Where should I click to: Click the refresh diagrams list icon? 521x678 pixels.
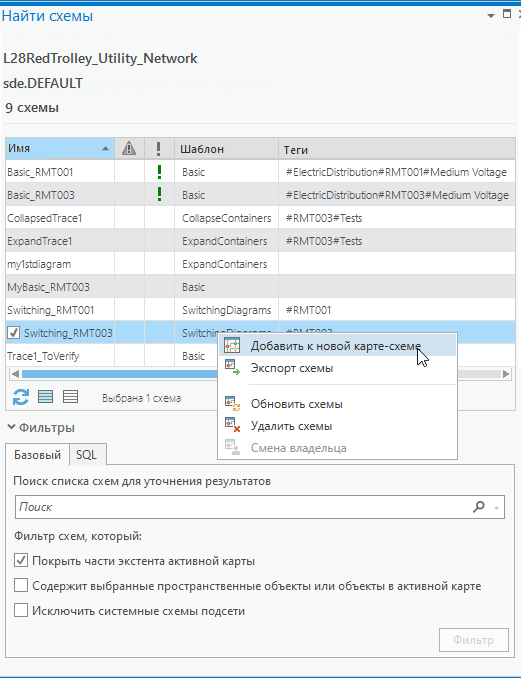(x=20, y=397)
